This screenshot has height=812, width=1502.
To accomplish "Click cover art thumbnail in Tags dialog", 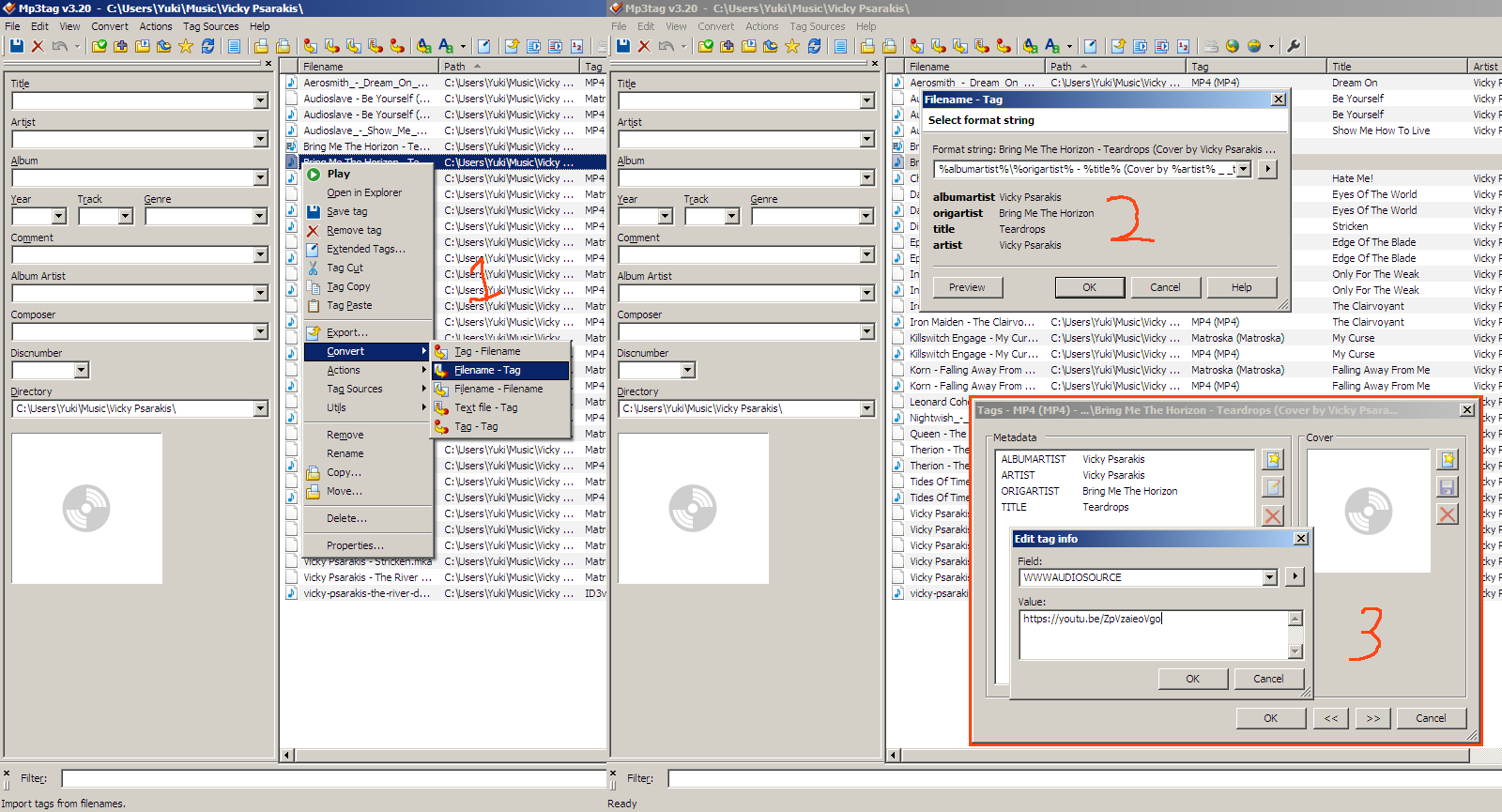I will (x=1368, y=511).
